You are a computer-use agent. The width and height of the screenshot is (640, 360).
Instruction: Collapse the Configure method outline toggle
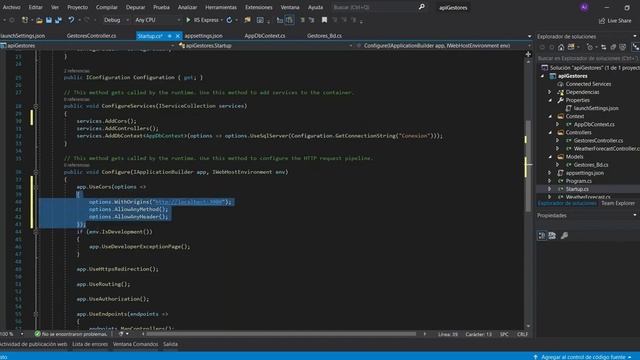point(36,172)
